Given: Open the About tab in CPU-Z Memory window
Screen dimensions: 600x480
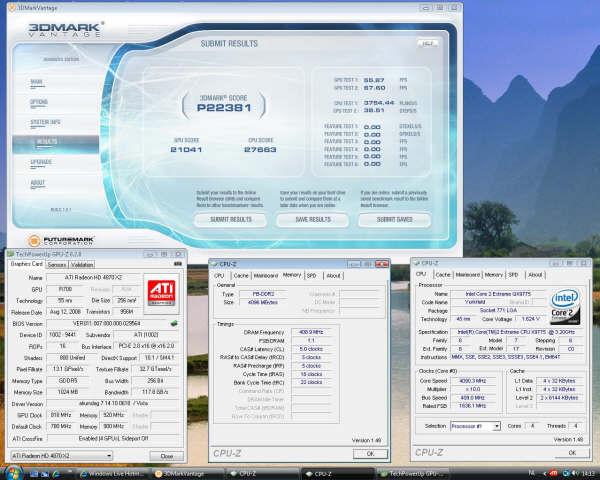Looking at the screenshot, I should coord(333,276).
